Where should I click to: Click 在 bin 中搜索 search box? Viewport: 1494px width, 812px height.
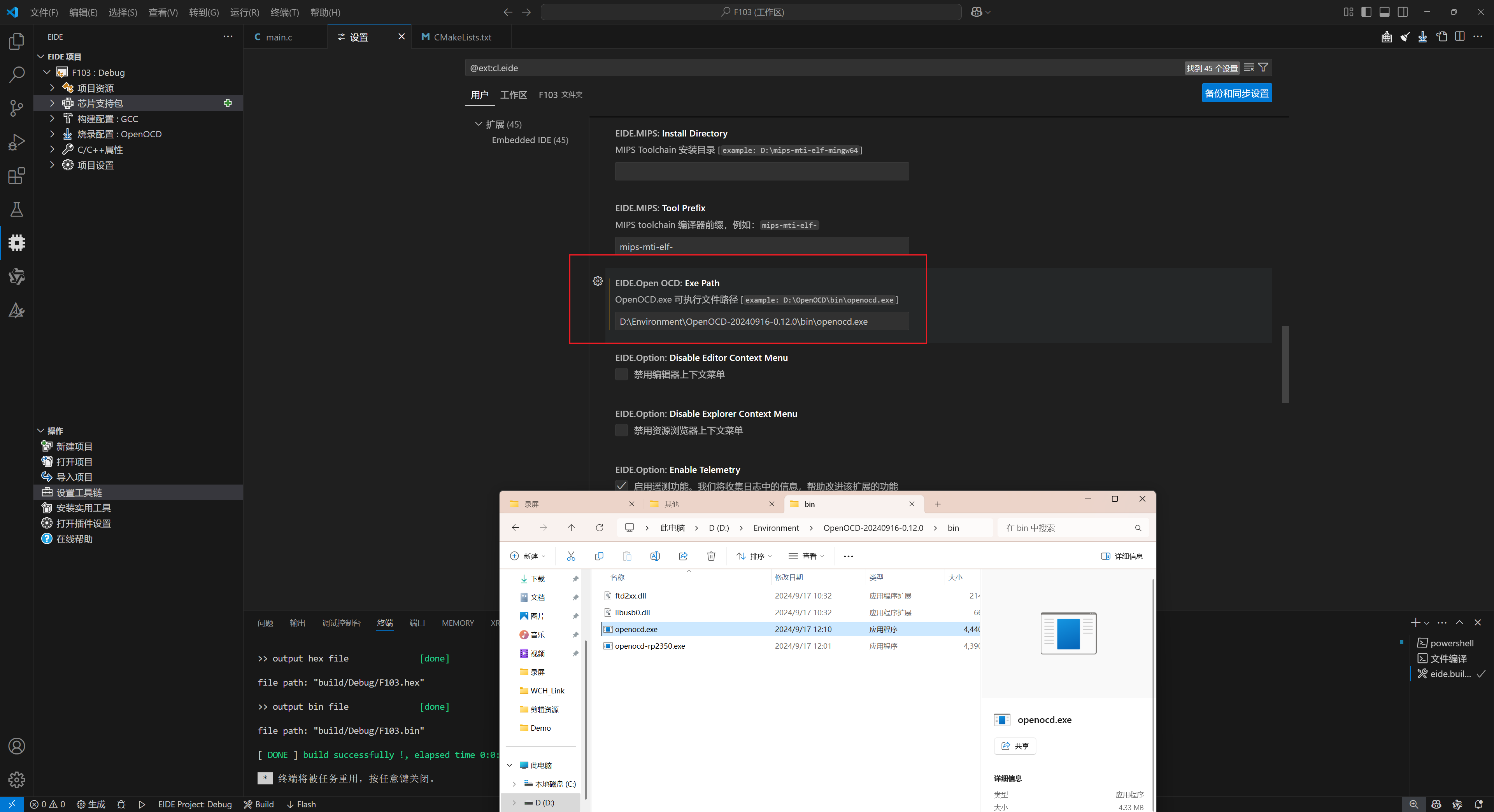(x=1072, y=528)
